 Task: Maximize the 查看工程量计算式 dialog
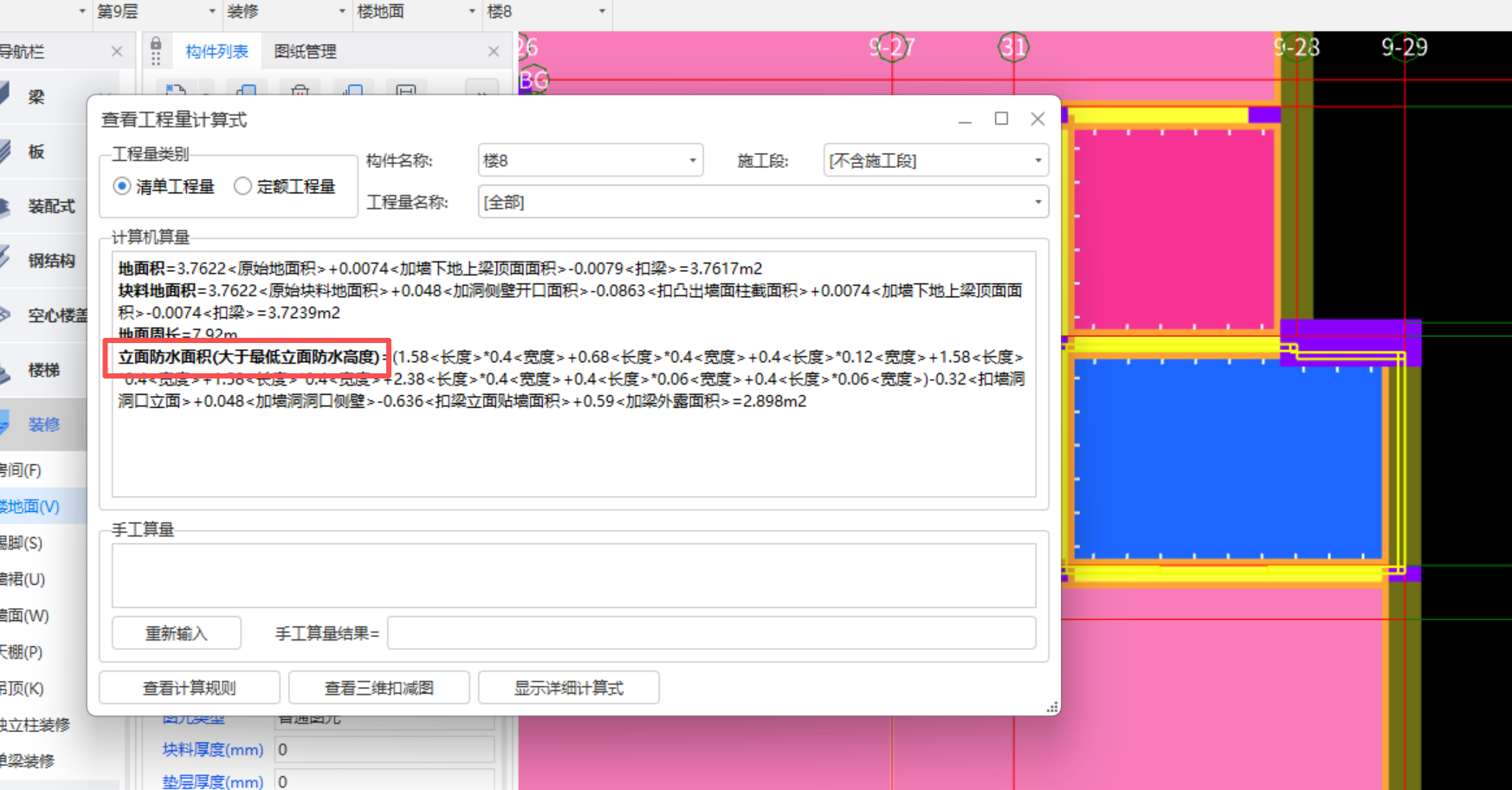[1001, 119]
